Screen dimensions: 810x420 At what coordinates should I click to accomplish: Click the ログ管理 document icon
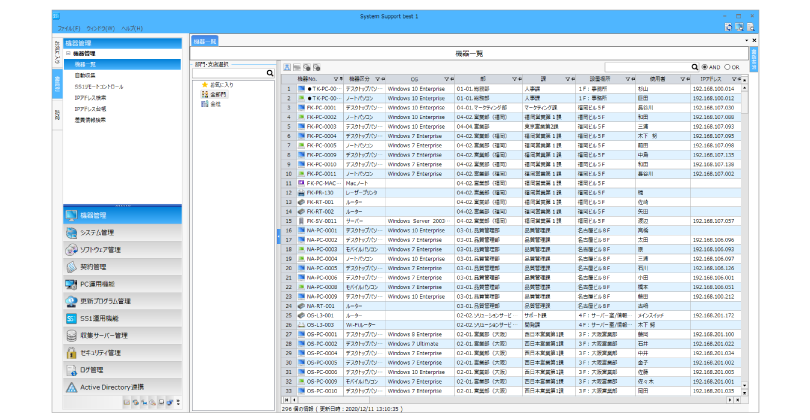click(x=71, y=369)
